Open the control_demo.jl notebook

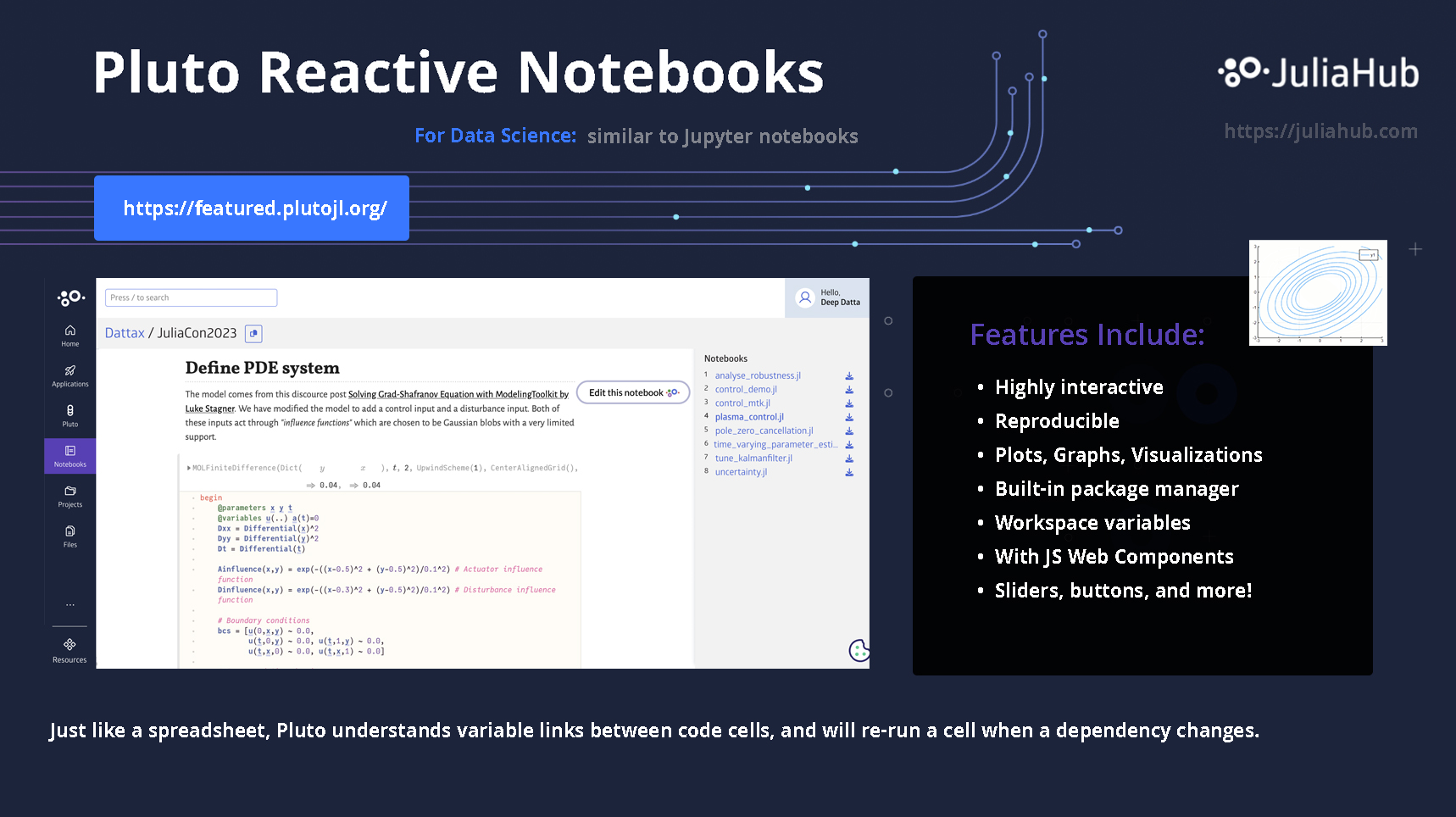(x=746, y=390)
